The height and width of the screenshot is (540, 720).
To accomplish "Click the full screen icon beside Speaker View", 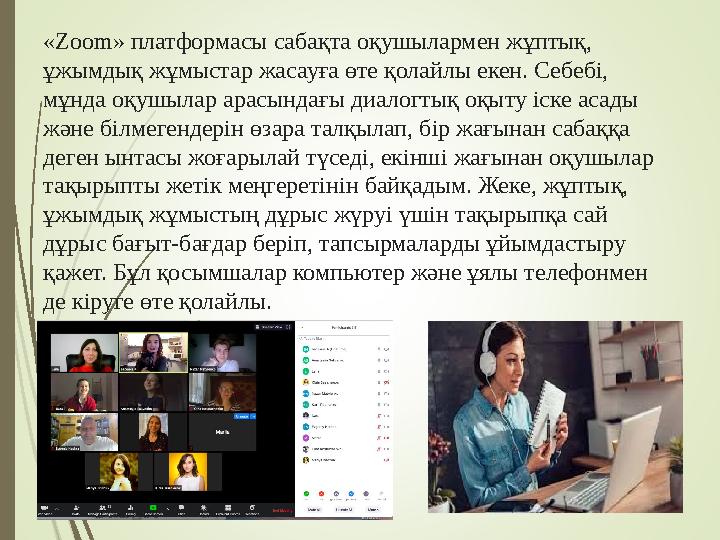I will tap(288, 327).
